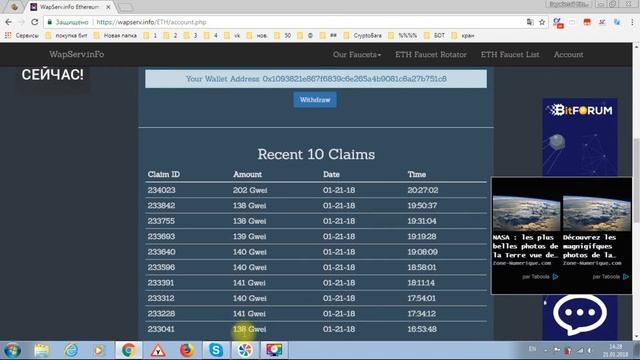Click Claim ID 234023

161,190
